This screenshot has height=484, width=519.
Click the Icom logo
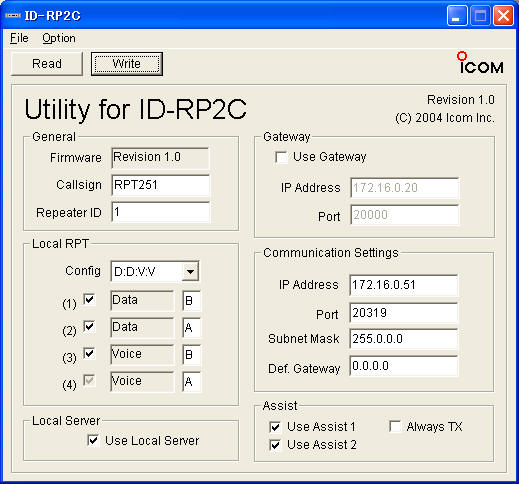[481, 63]
